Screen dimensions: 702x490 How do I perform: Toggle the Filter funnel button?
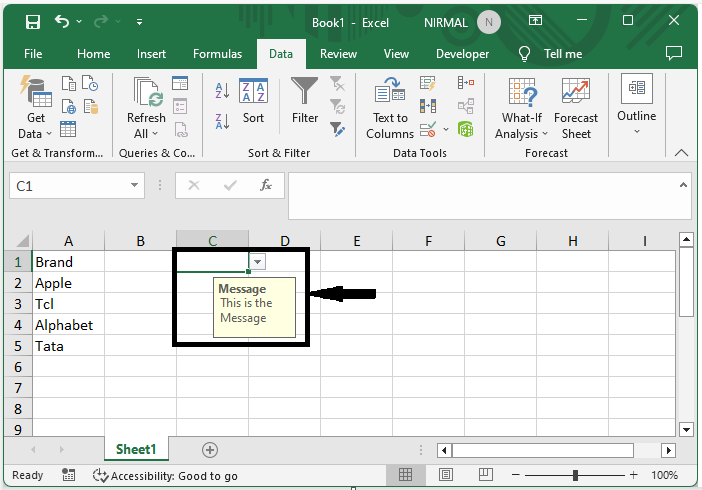(x=304, y=101)
